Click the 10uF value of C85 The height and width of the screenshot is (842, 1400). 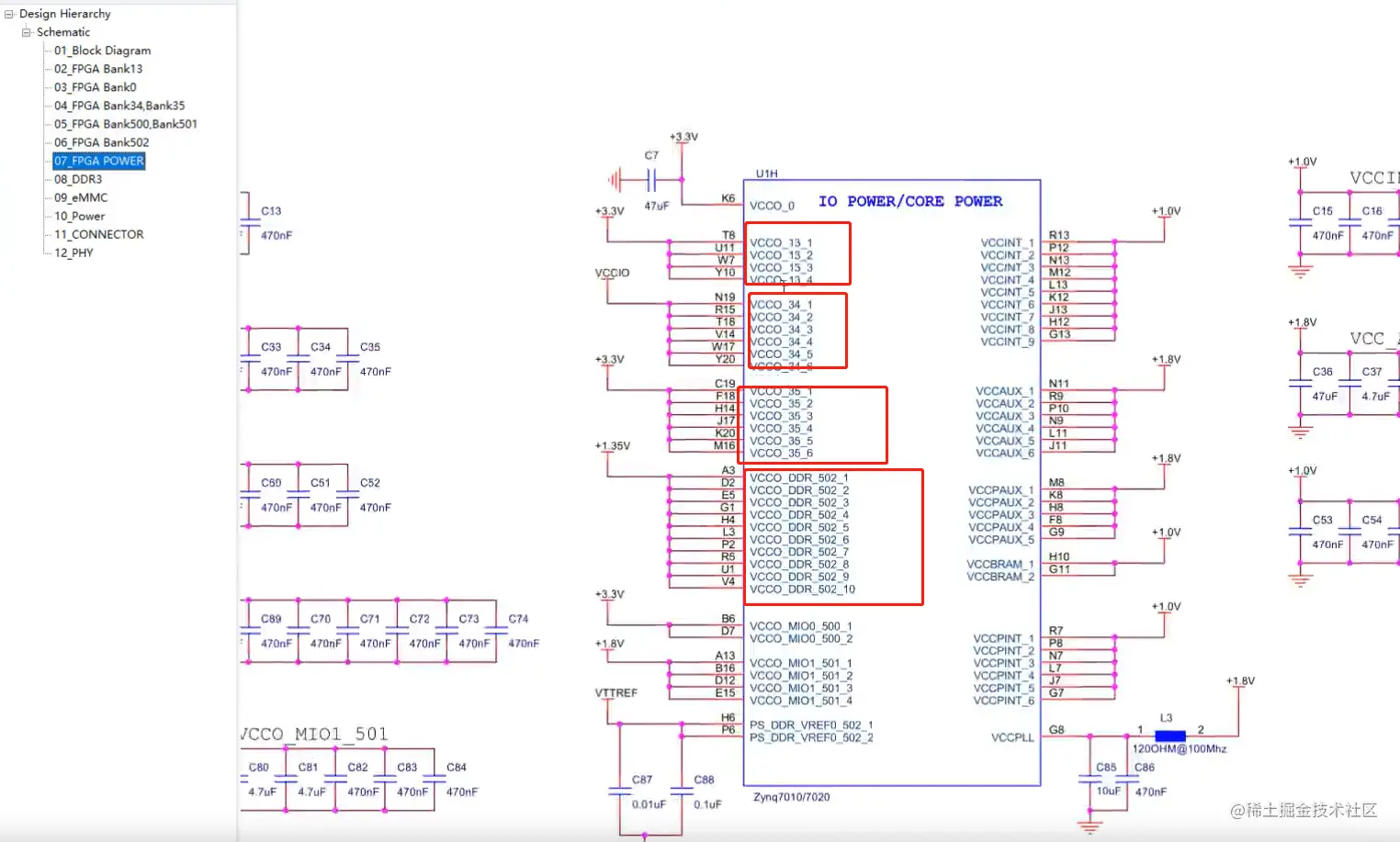pyautogui.click(x=1108, y=791)
